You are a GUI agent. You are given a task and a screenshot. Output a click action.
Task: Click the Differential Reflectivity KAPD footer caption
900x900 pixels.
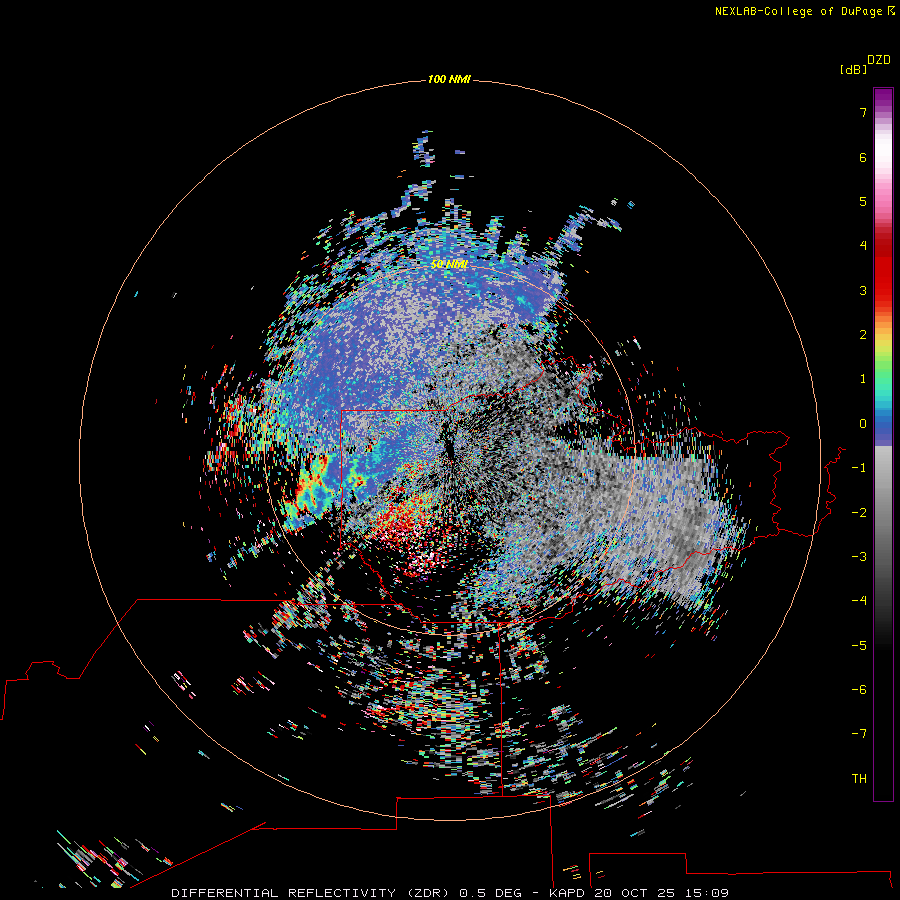(x=450, y=893)
